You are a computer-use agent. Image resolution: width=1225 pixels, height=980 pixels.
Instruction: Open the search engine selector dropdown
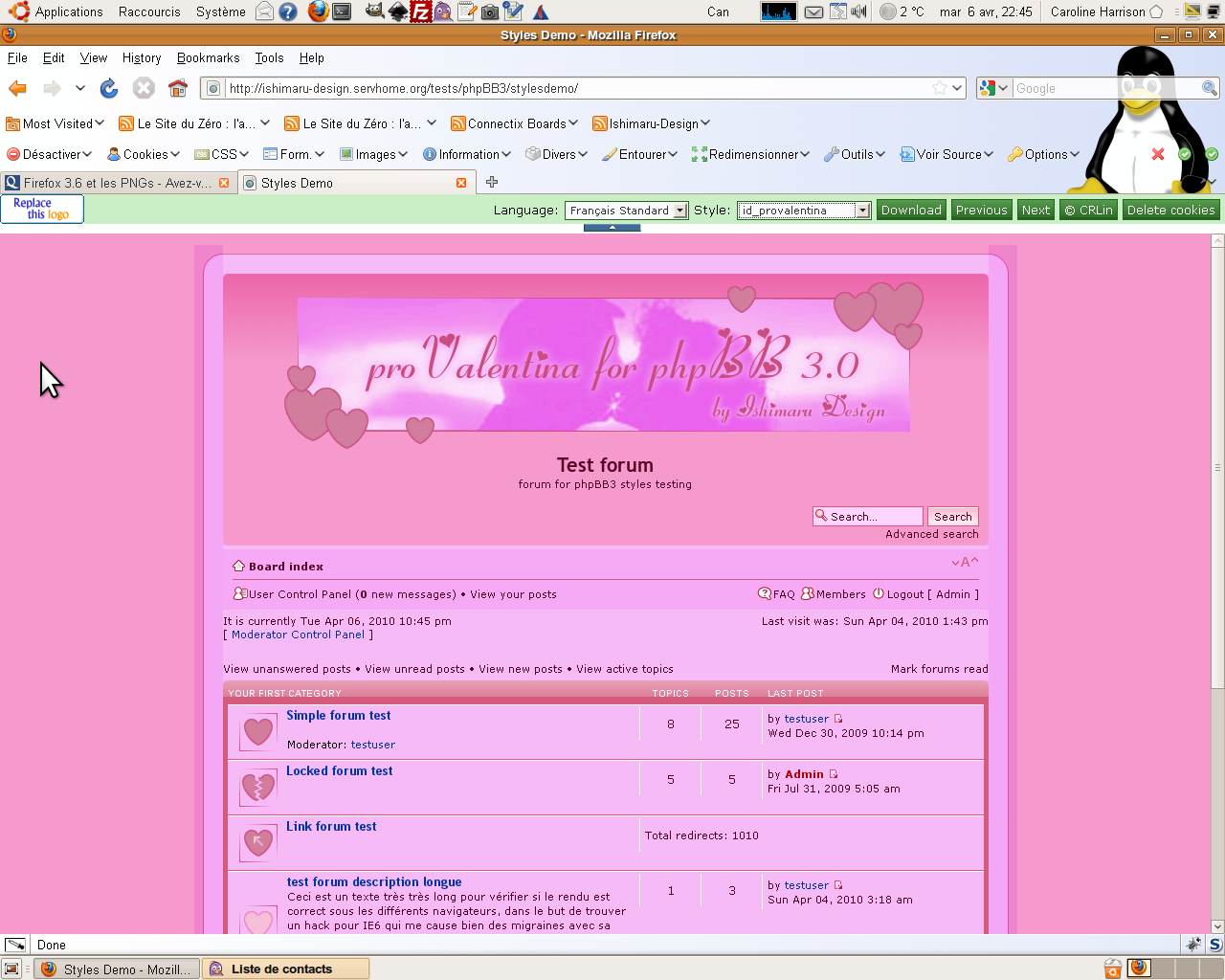click(993, 88)
